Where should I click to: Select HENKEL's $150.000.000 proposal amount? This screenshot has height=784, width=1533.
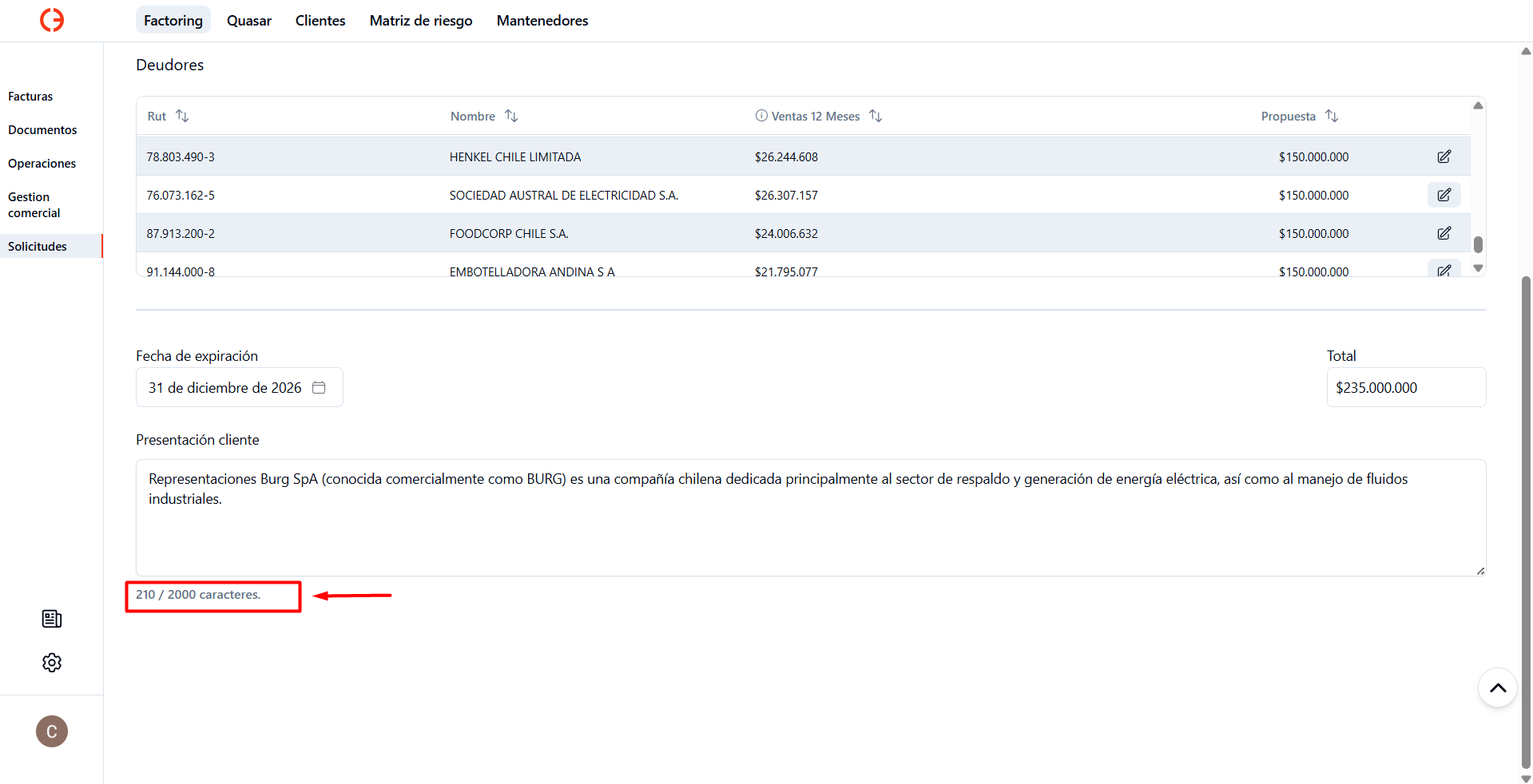pyautogui.click(x=1313, y=157)
